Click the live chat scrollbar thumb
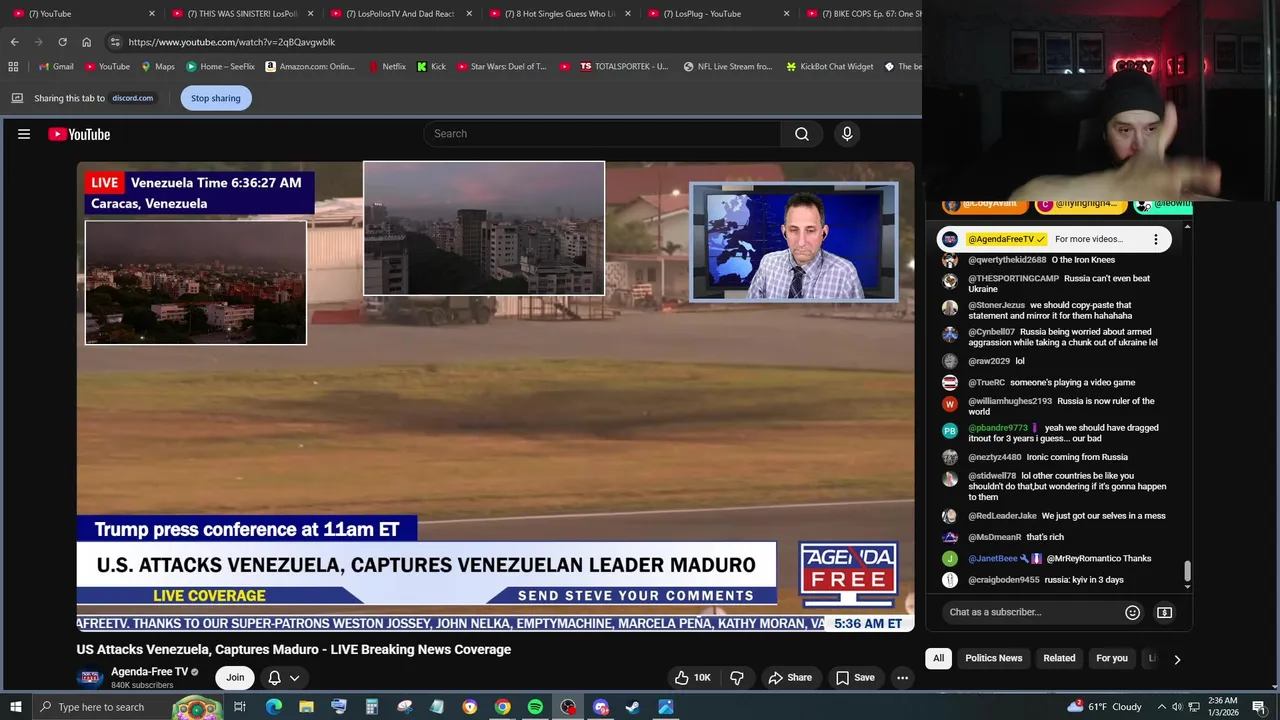The height and width of the screenshot is (720, 1280). click(1187, 571)
